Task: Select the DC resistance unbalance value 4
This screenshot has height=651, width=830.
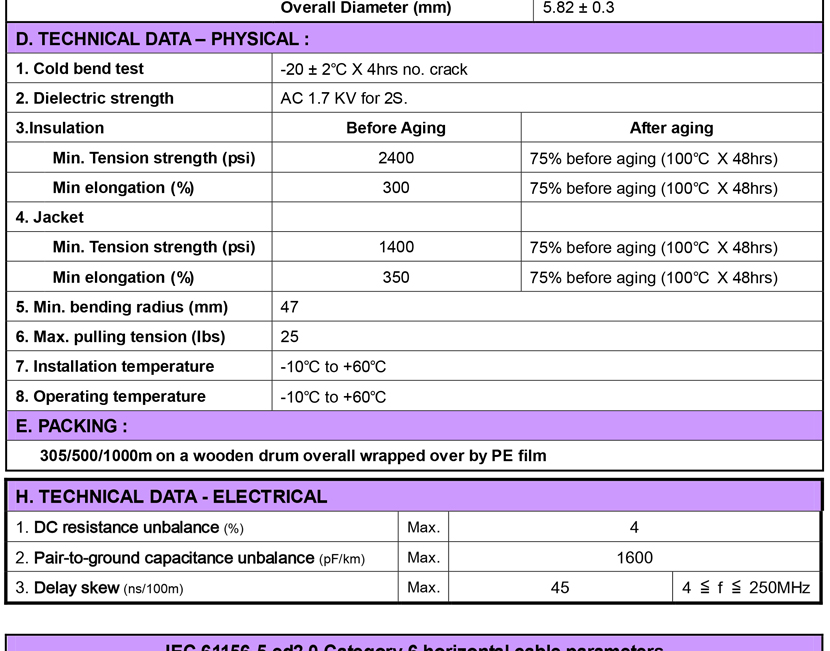Action: click(634, 527)
